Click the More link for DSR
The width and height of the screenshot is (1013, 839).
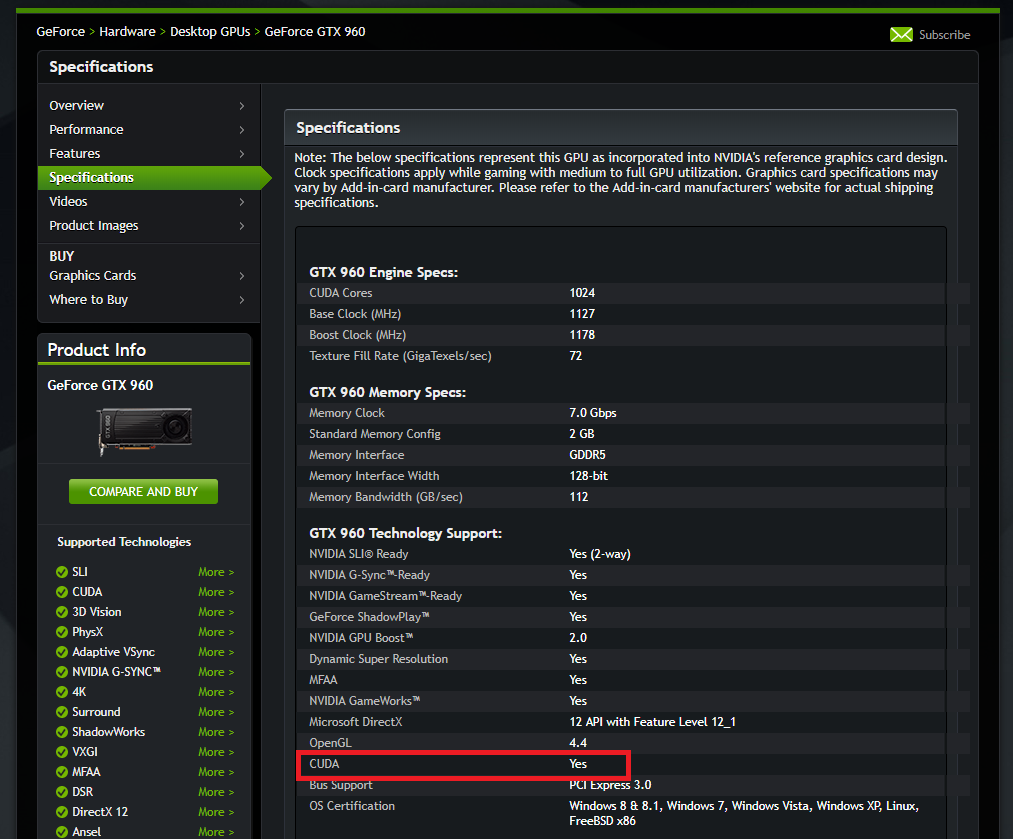(x=216, y=792)
